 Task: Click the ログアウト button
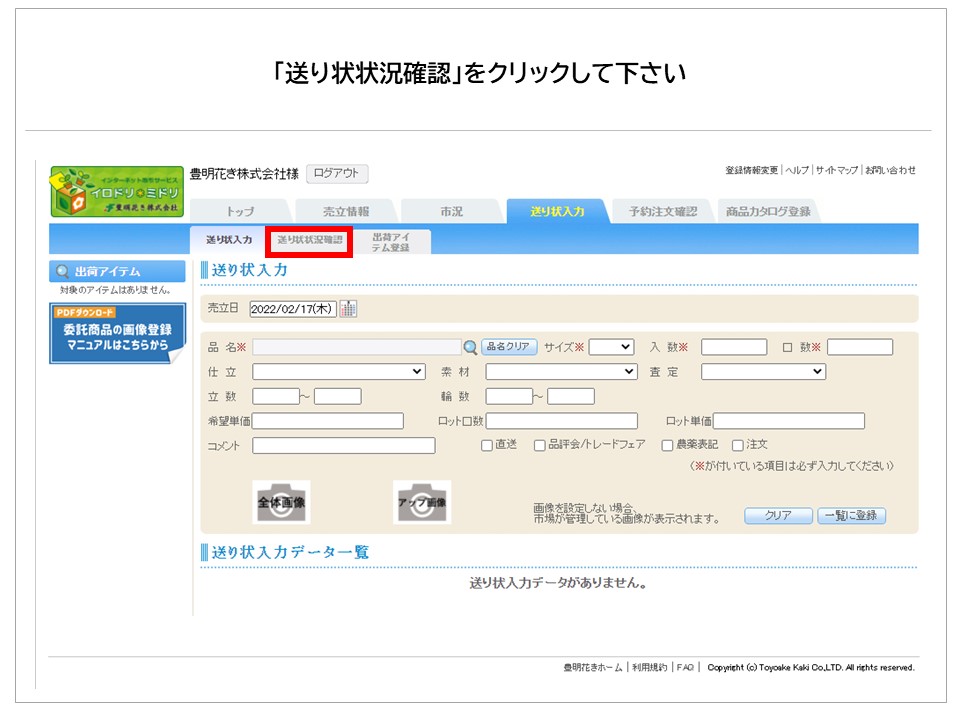(x=337, y=174)
